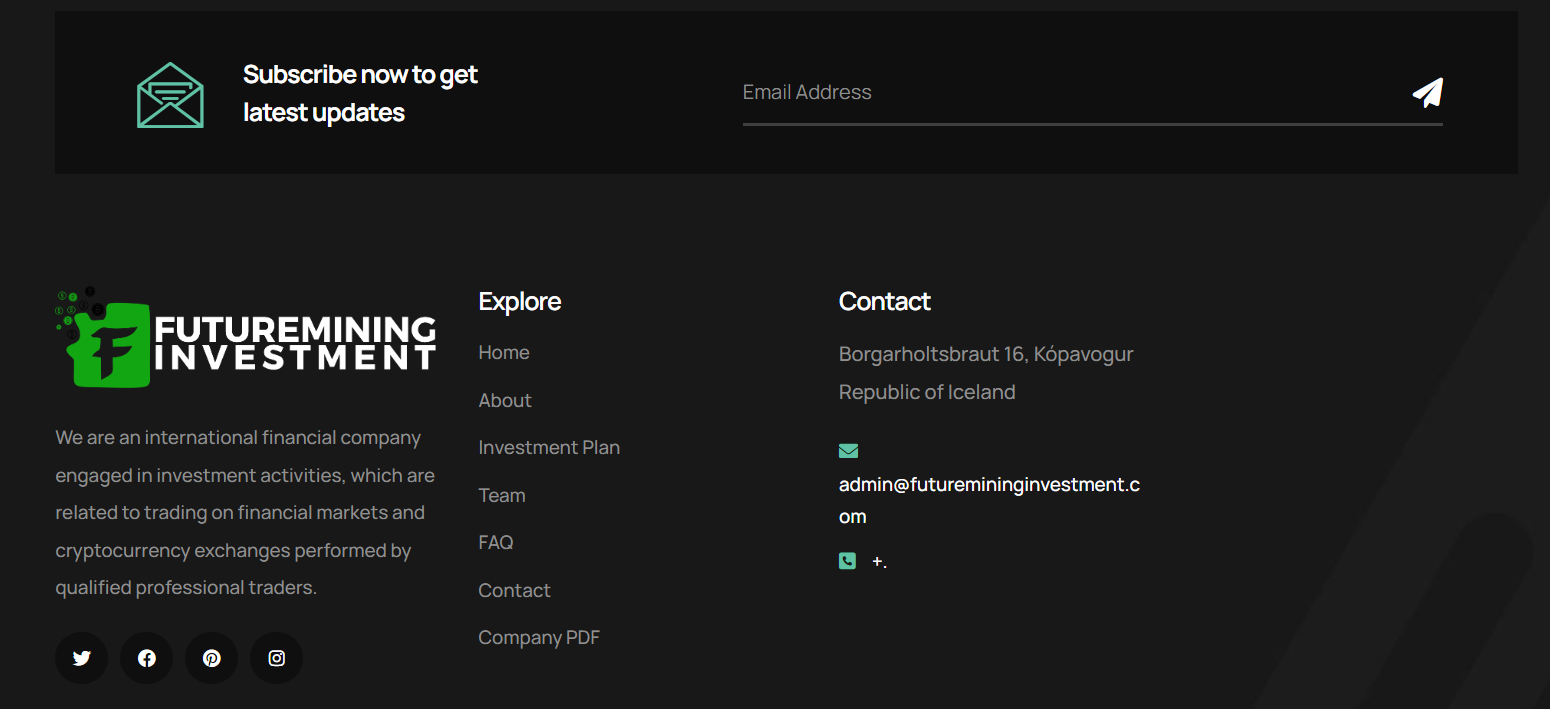The width and height of the screenshot is (1550, 709).
Task: Open the About footer link
Action: tap(505, 400)
